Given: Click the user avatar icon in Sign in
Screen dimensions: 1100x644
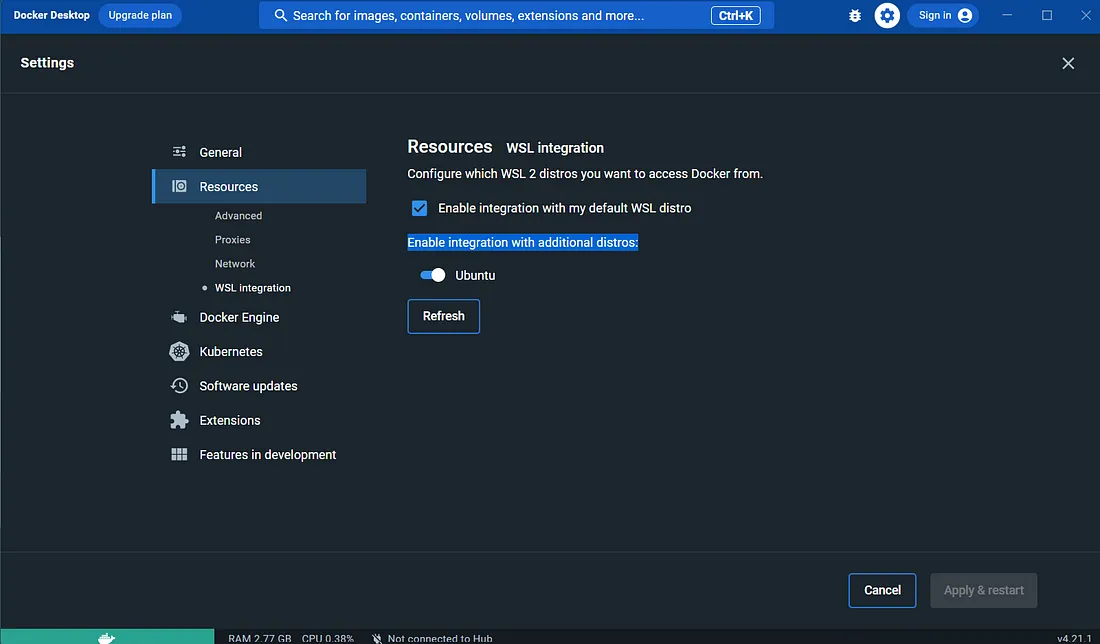Looking at the screenshot, I should coord(965,15).
